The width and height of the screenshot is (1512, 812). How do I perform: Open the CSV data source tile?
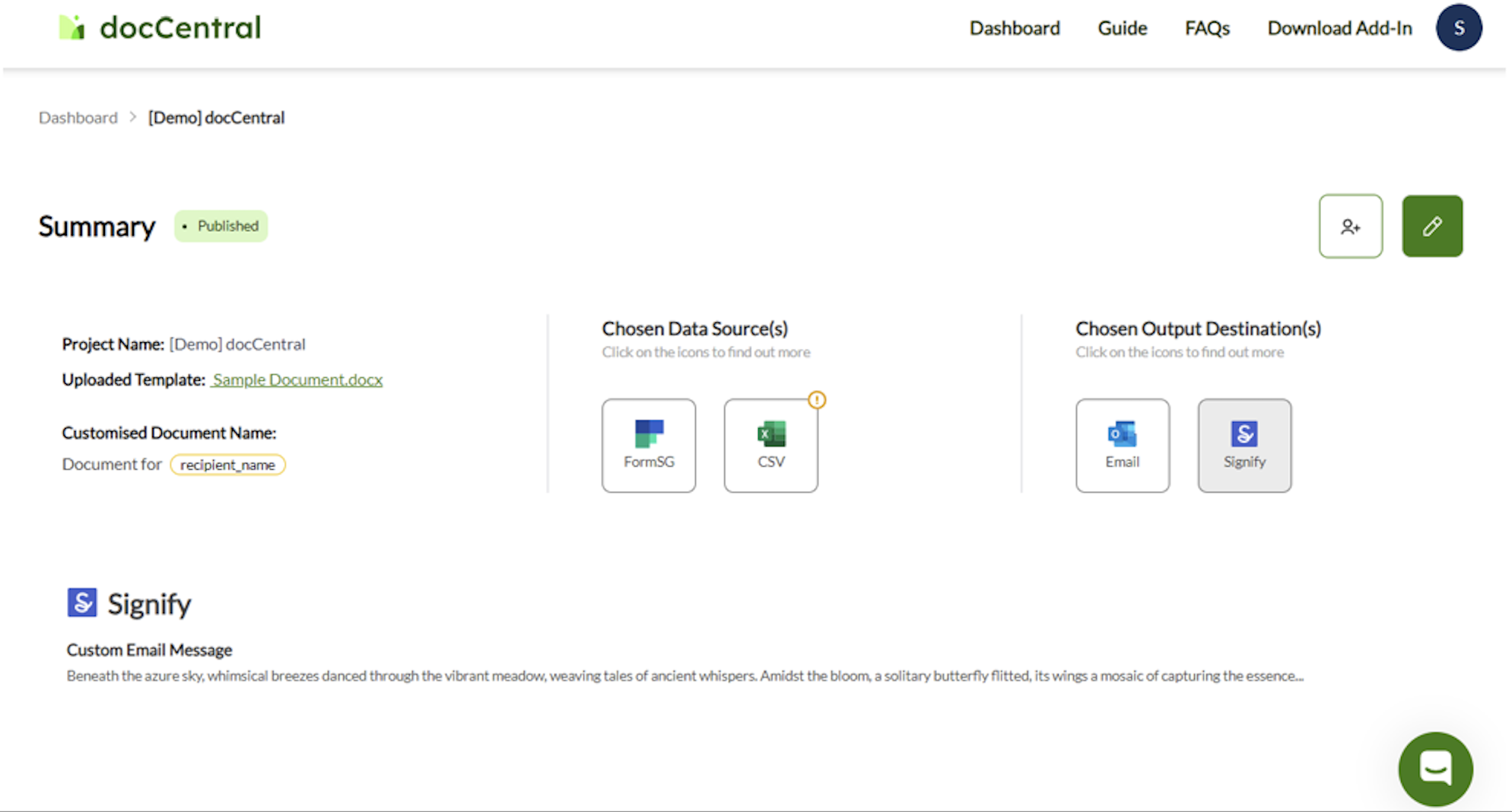(x=770, y=446)
